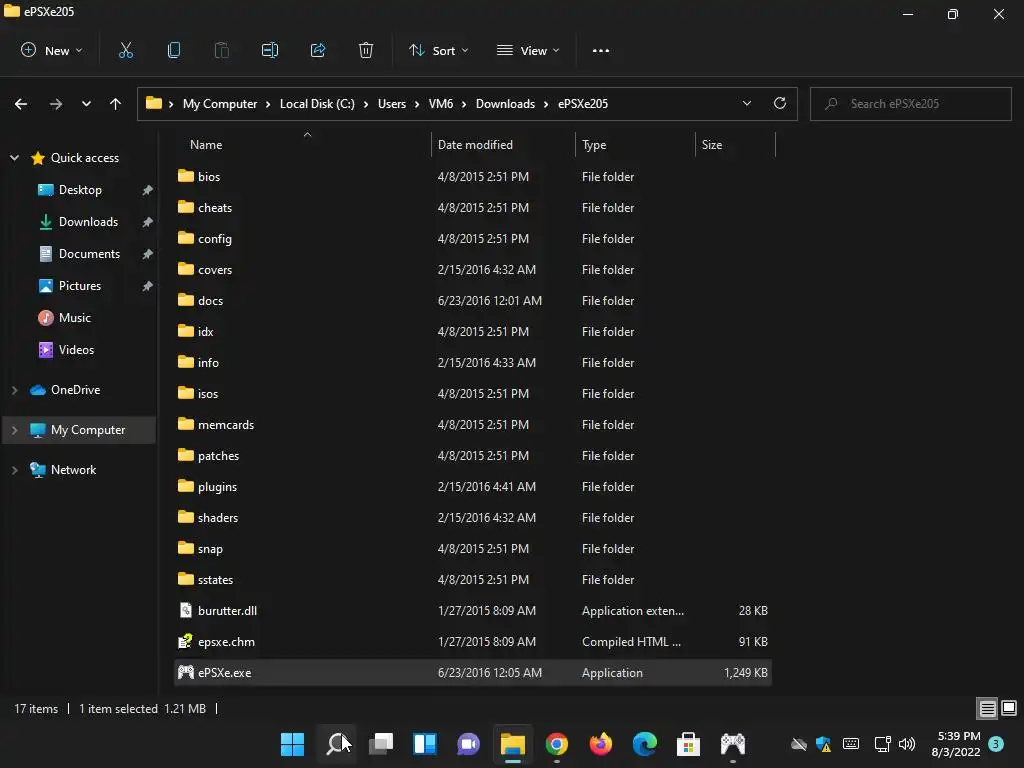The image size is (1024, 768).
Task: Collapse the Quick access tree
Action: pyautogui.click(x=14, y=157)
